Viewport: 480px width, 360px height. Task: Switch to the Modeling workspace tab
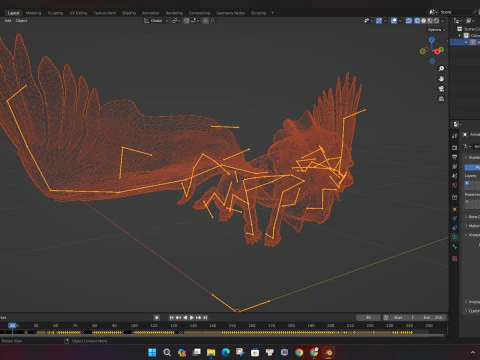tap(33, 13)
